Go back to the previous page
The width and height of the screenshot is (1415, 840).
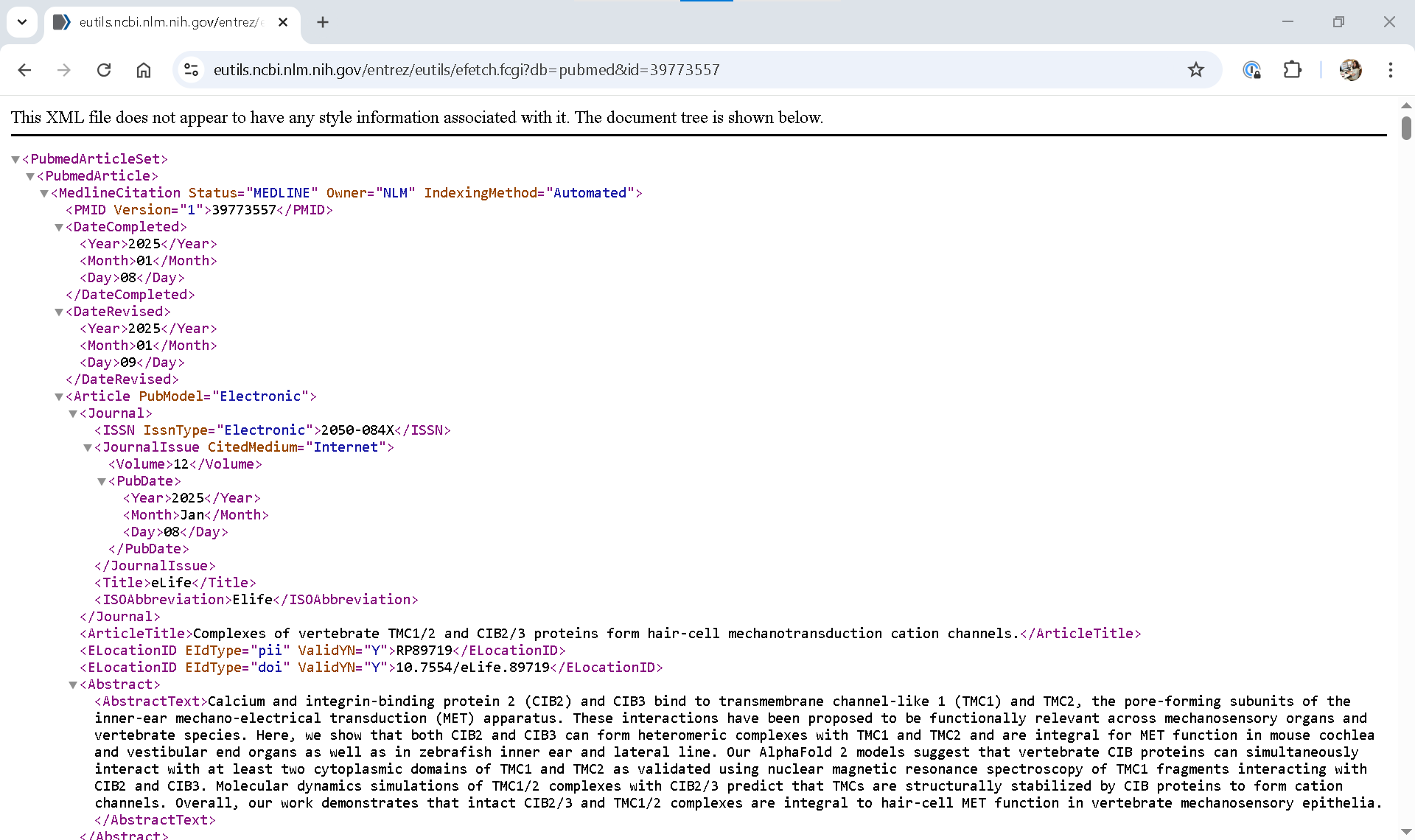tap(24, 70)
